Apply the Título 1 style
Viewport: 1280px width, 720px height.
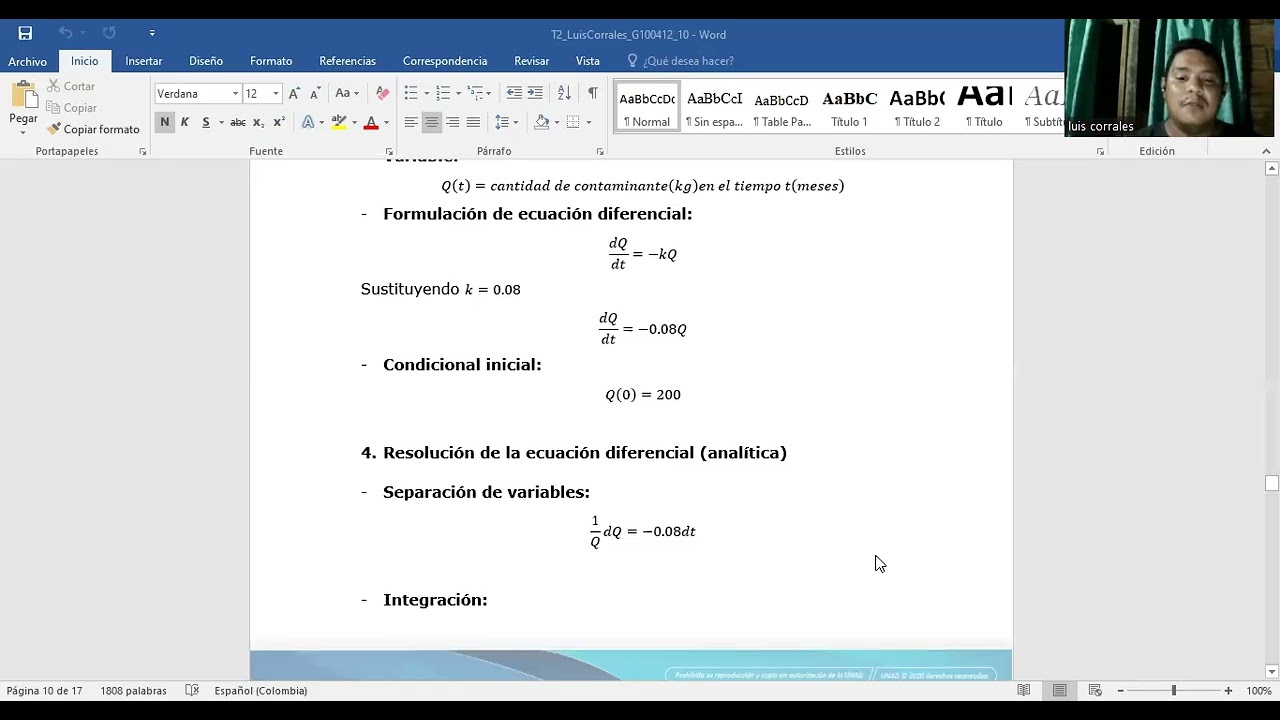click(x=849, y=108)
